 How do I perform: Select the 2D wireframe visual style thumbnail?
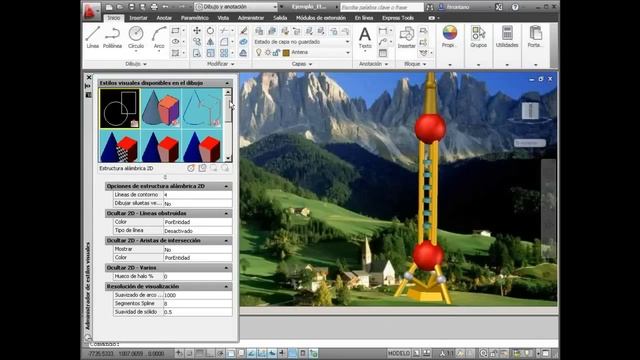click(120, 109)
